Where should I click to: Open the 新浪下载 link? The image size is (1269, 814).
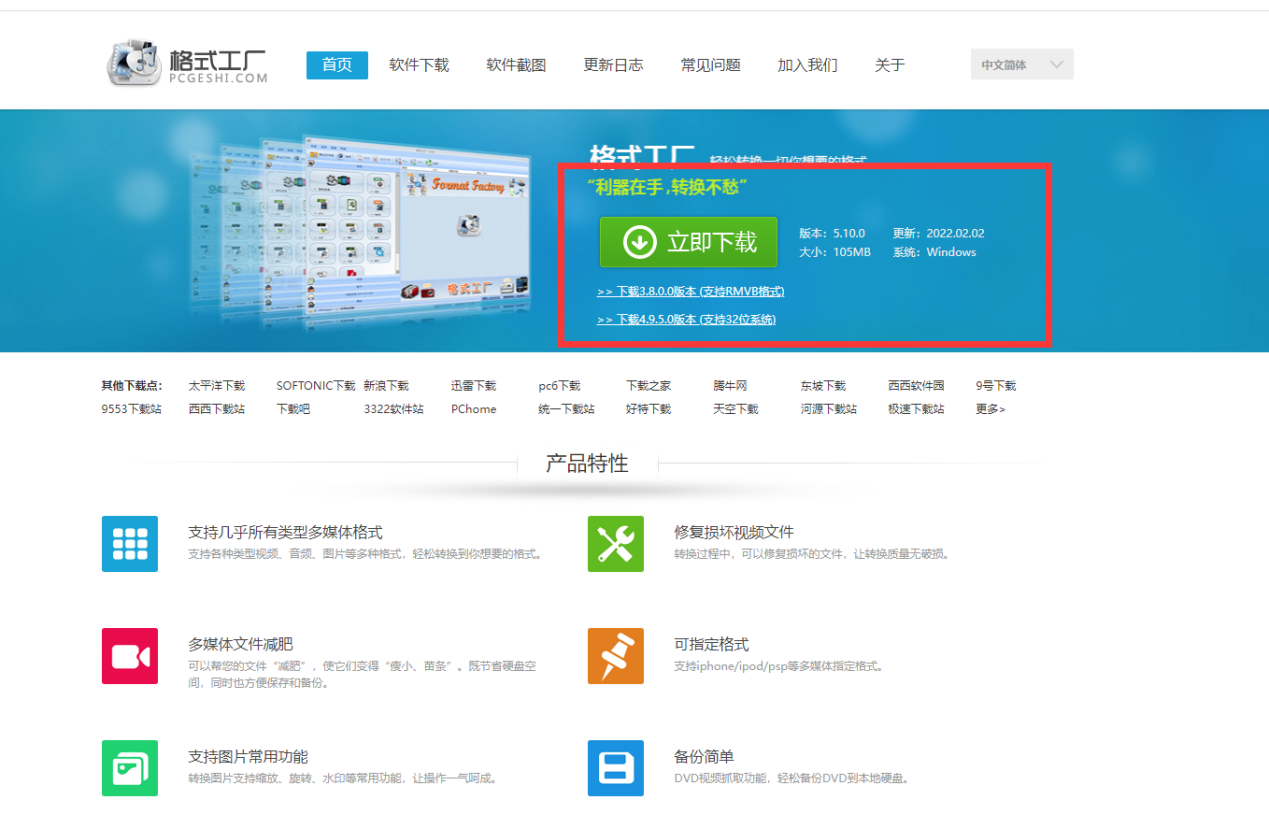(386, 386)
